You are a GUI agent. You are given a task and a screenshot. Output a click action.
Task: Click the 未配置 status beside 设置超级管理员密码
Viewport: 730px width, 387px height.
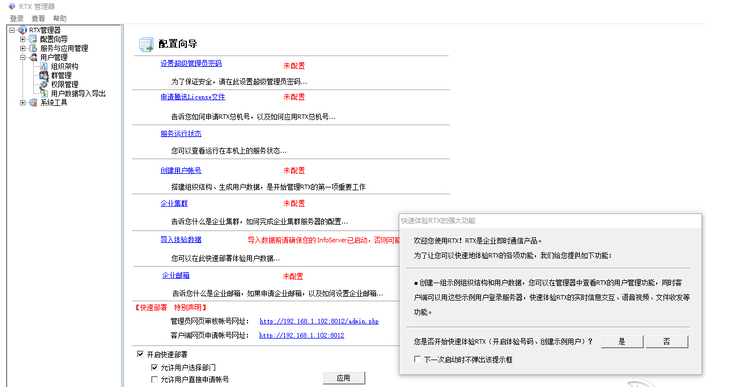[294, 66]
